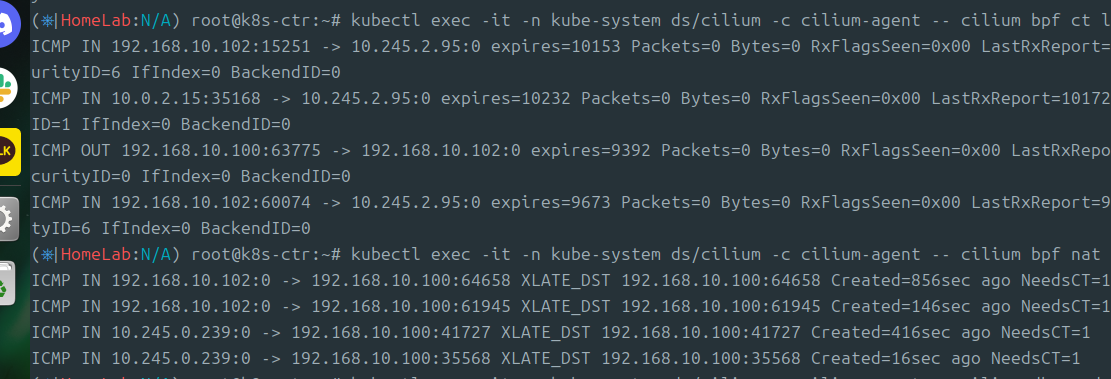Open the yellow KakaoTalk dock icon
1111x379 pixels.
click(x=10, y=152)
